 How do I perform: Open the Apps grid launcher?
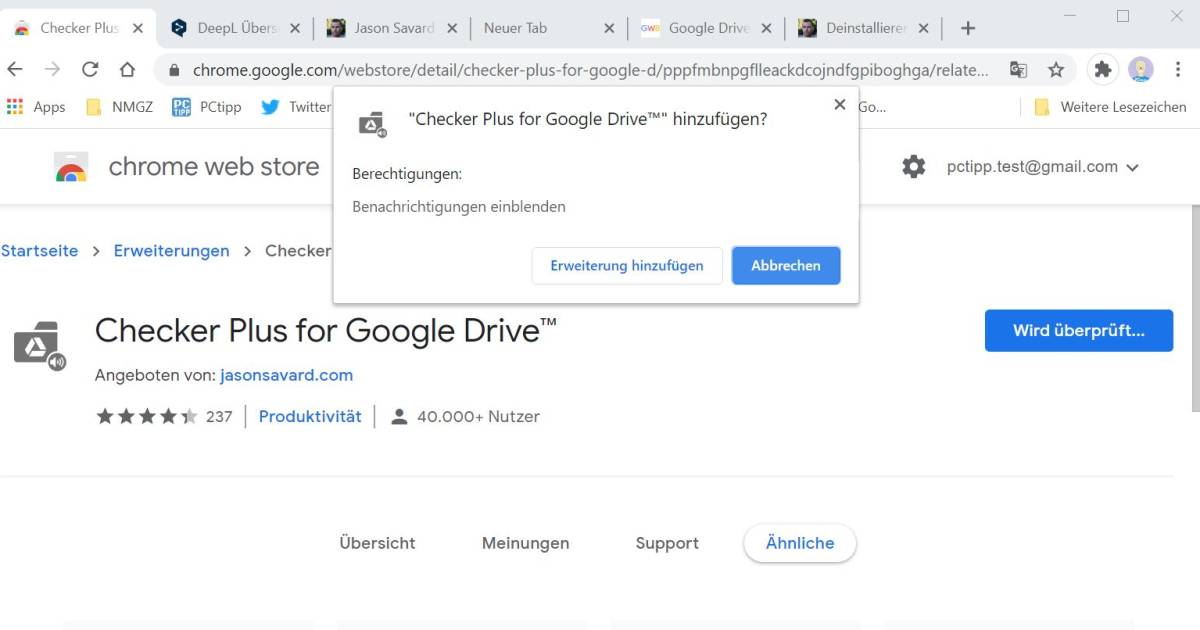coord(15,106)
